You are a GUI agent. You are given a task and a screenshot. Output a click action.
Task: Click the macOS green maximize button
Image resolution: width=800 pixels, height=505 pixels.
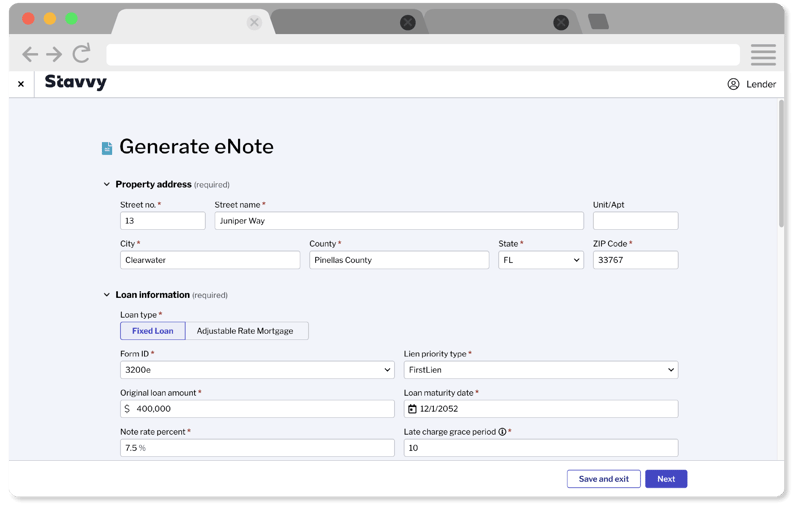pyautogui.click(x=71, y=19)
